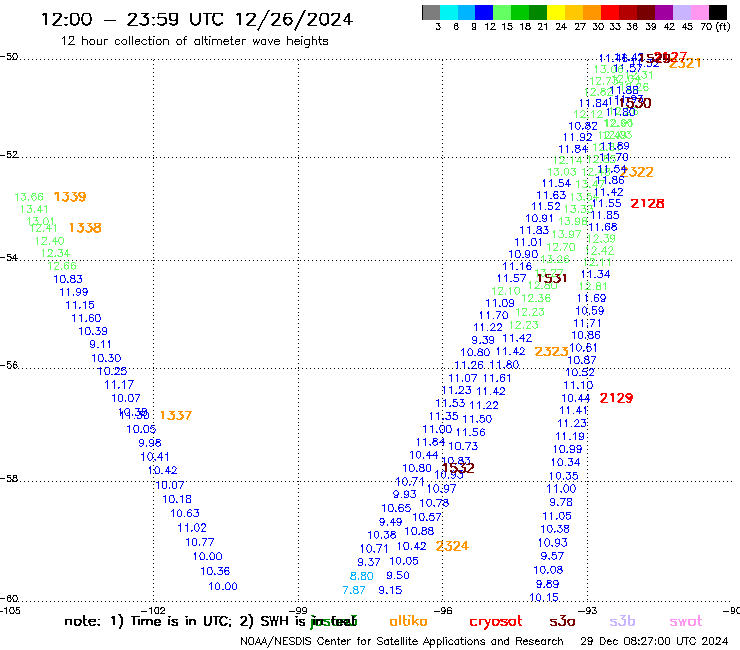
Task: Click the wave height value 9.89
Action: [547, 584]
